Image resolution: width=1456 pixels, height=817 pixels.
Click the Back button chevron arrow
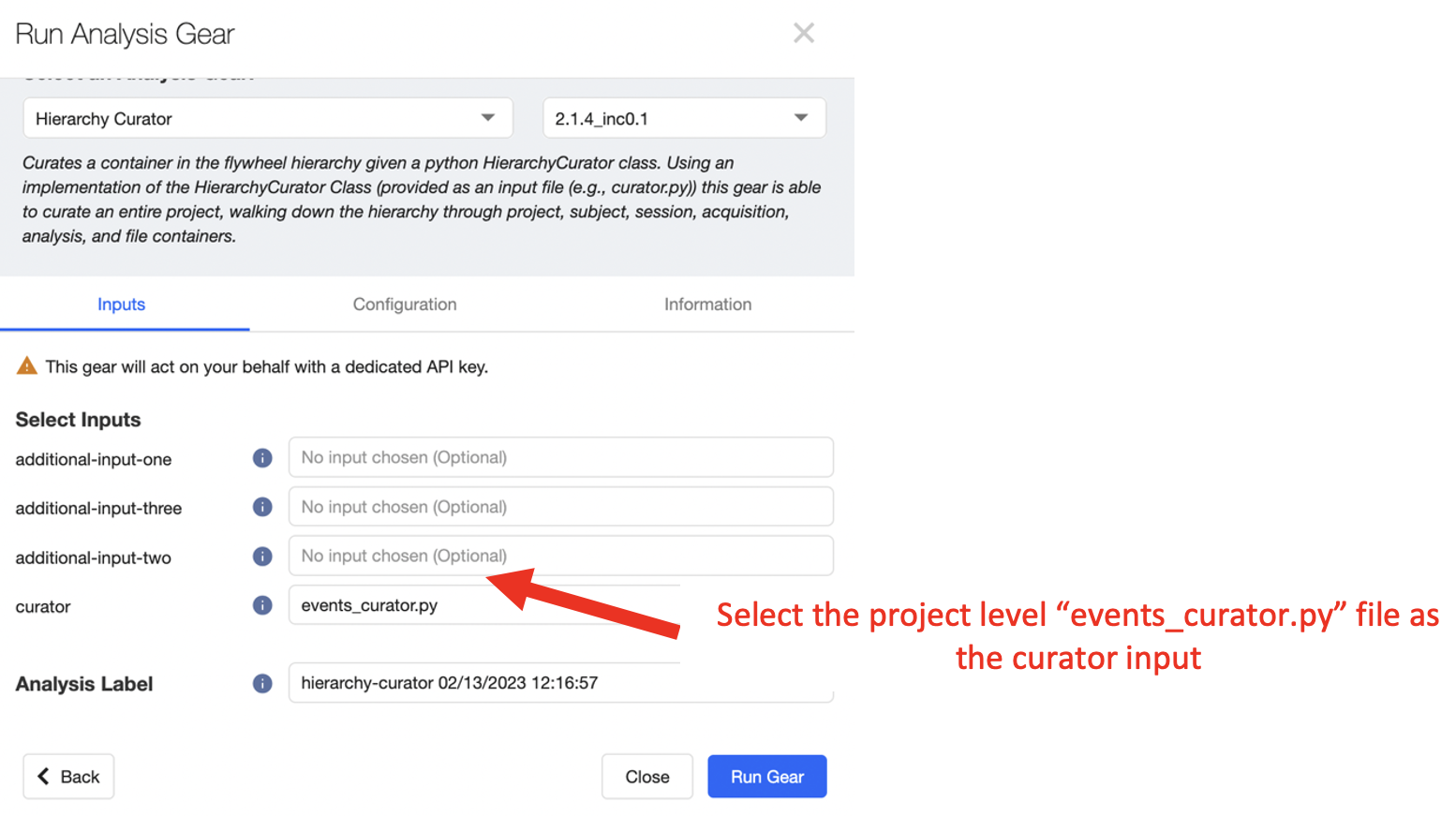[43, 776]
